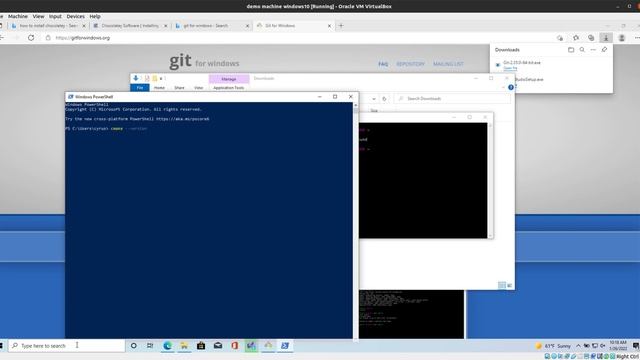Open Microsoft Store from the taskbar
The height and width of the screenshot is (360, 640).
(201, 346)
